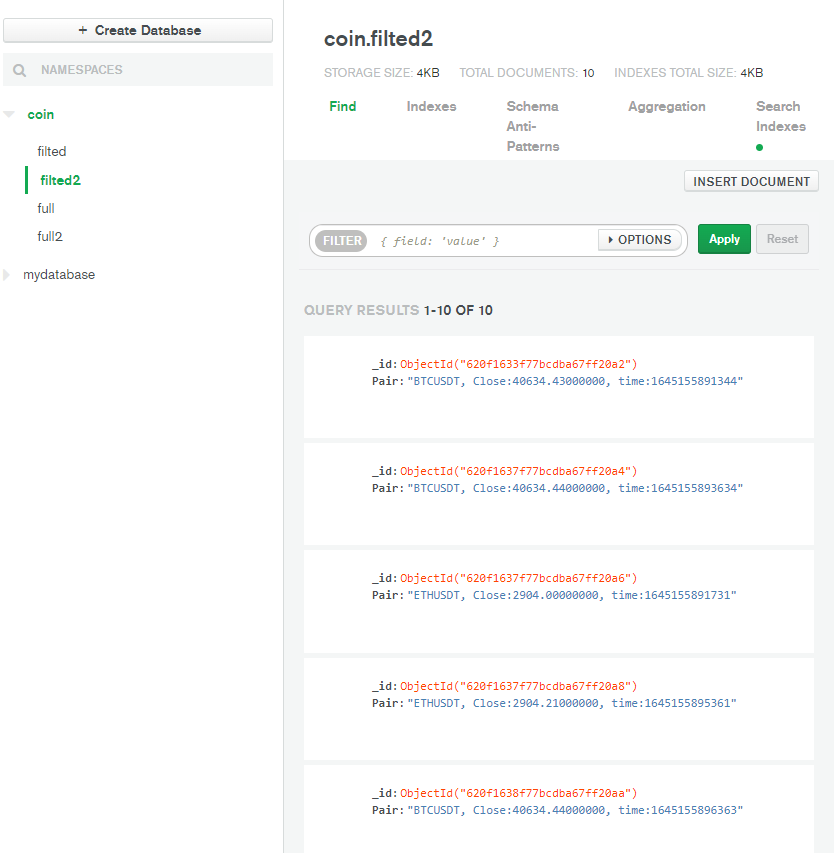This screenshot has width=835, height=853.
Task: Select the mydatabase database
Action: [x=59, y=275]
